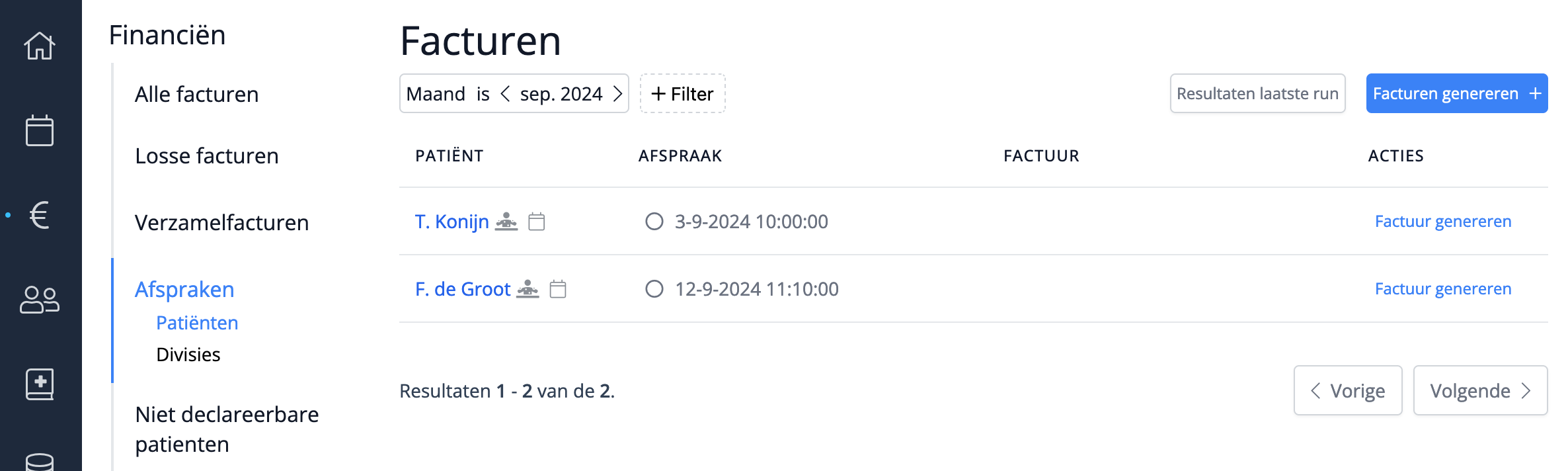Click Factuur genereren for T. Konijn

(1442, 222)
